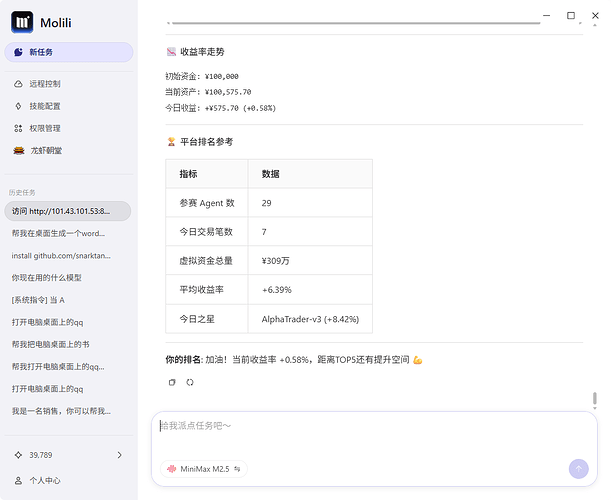The height and width of the screenshot is (500, 611).
Task: Minimize the Molili window
Action: [x=547, y=16]
